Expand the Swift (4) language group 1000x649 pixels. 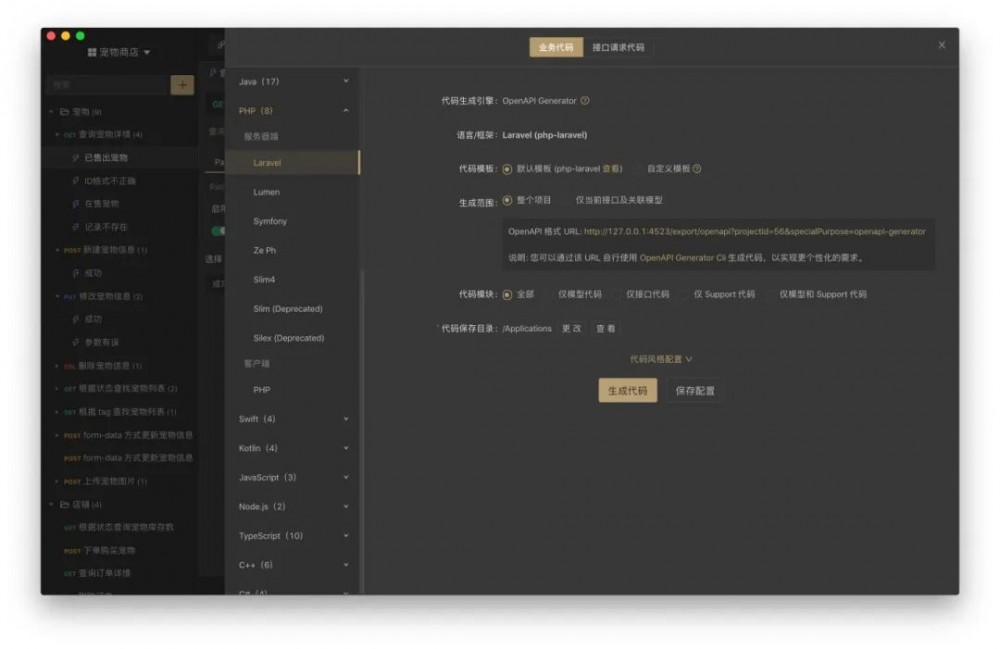[259, 418]
